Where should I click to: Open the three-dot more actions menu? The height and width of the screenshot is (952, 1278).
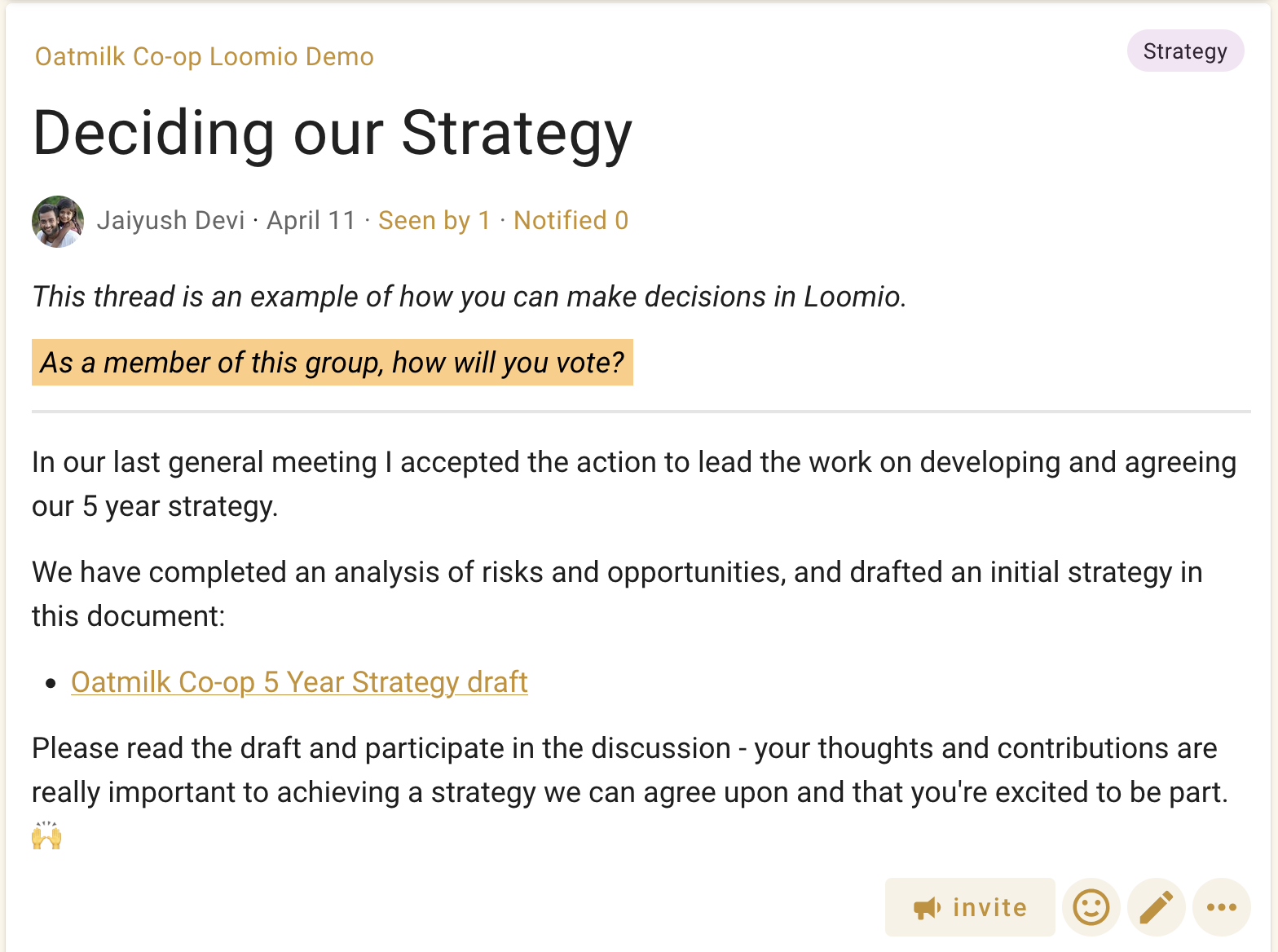1221,907
